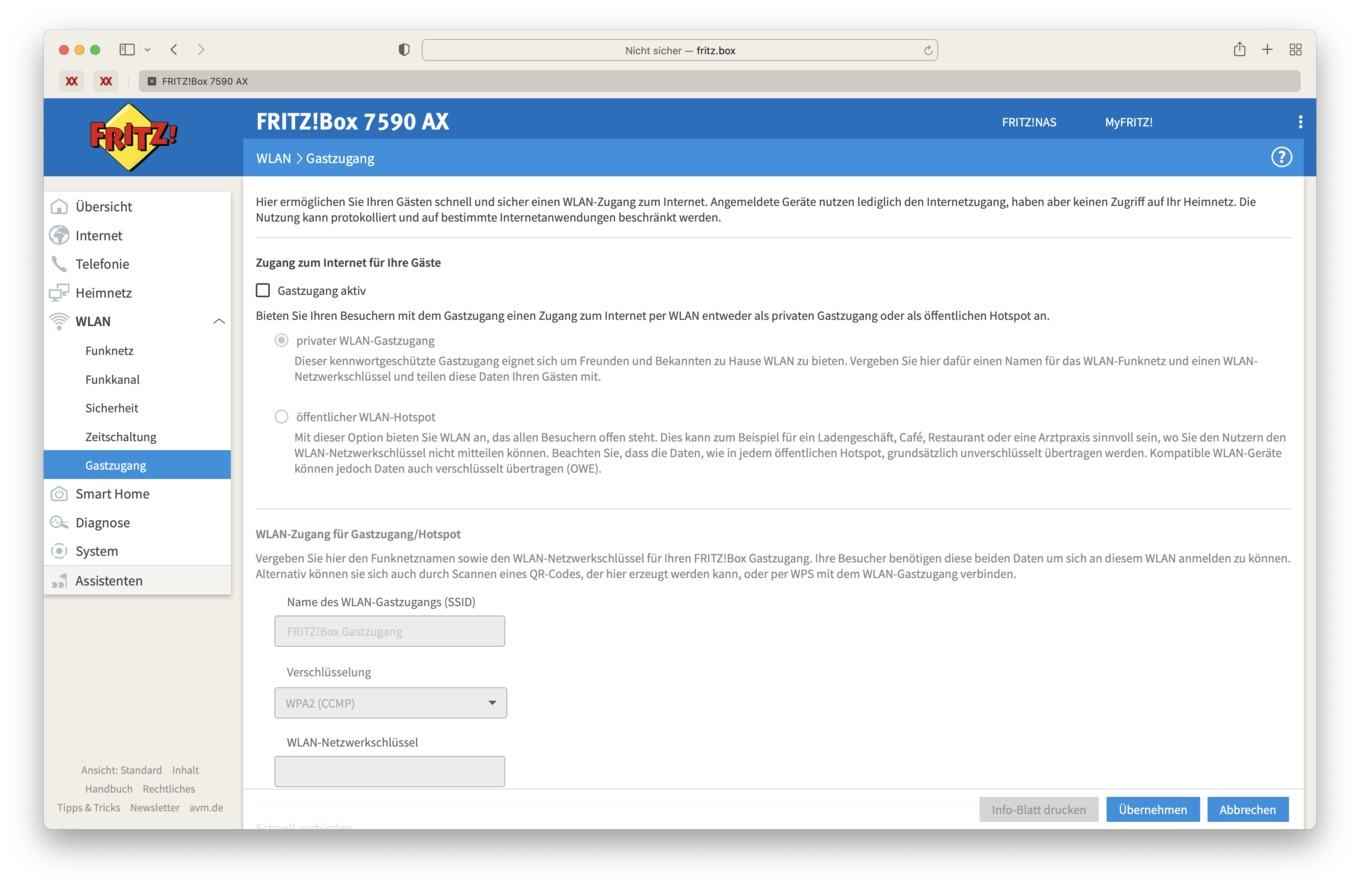
Task: Click the Safari address bar
Action: [x=680, y=50]
